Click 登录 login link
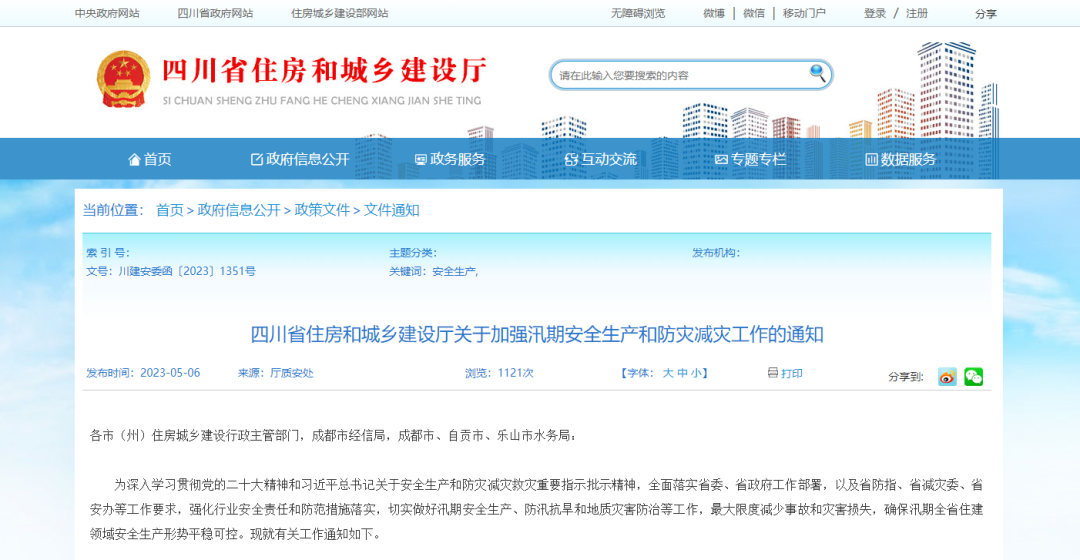The height and width of the screenshot is (560, 1080). click(875, 13)
